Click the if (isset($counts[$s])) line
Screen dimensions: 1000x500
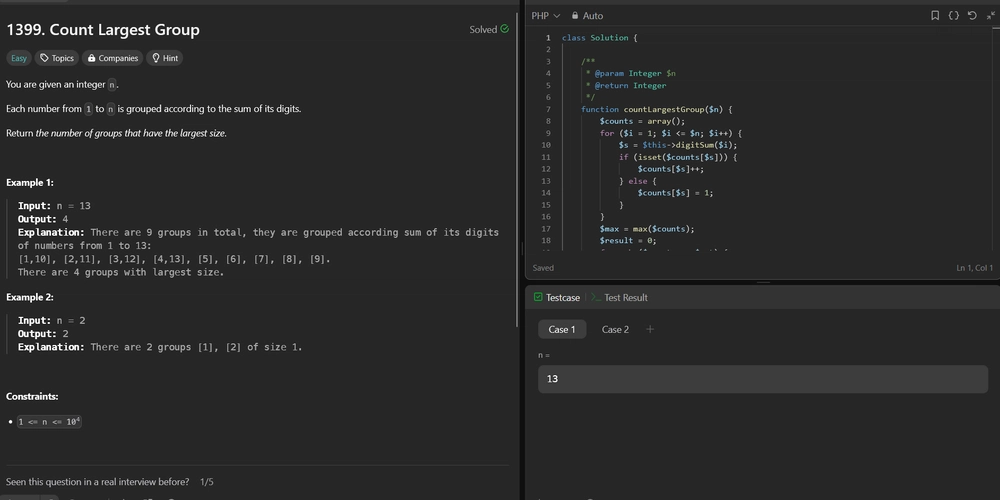pos(678,157)
